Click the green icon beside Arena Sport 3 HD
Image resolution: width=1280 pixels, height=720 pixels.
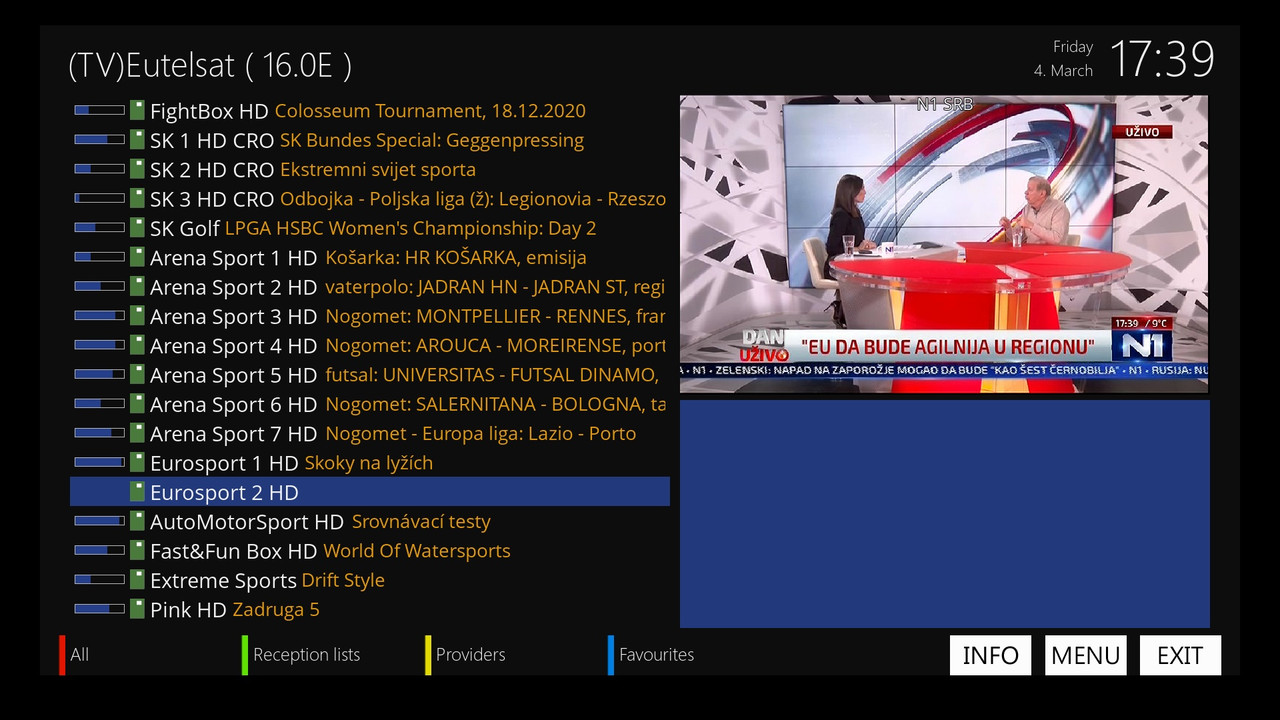pos(138,315)
